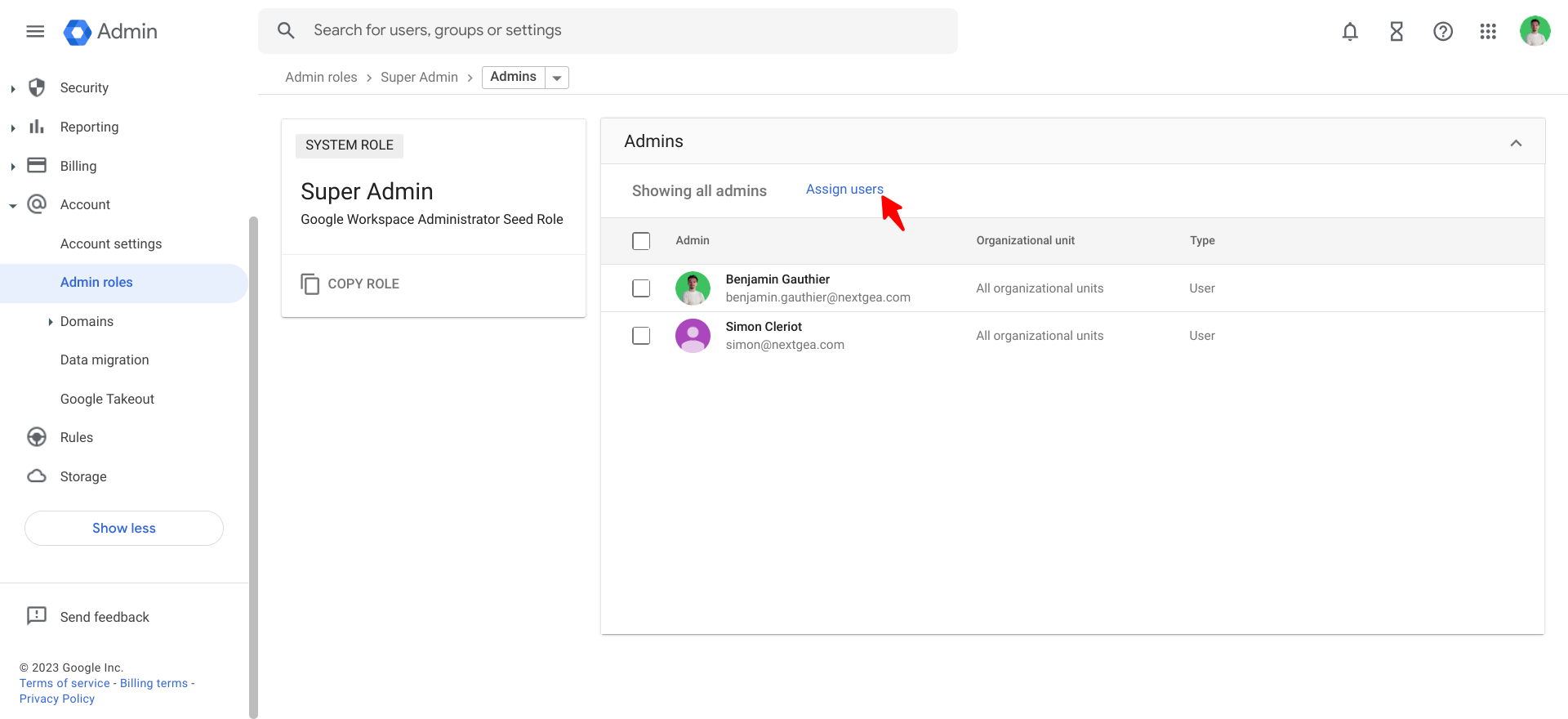
Task: Click the SYSTEM ROLE badge
Action: click(350, 145)
